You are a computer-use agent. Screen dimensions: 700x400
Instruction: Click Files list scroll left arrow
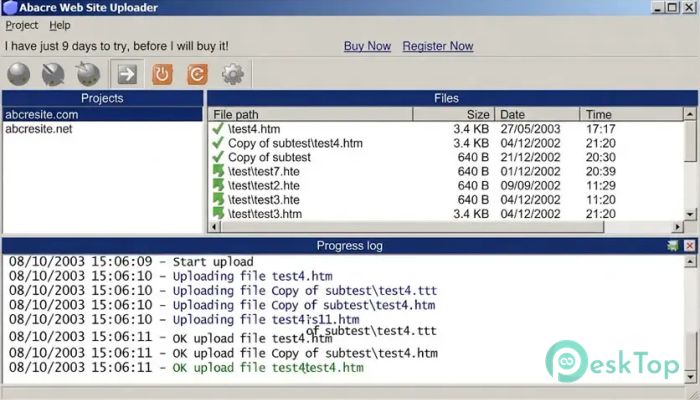214,227
